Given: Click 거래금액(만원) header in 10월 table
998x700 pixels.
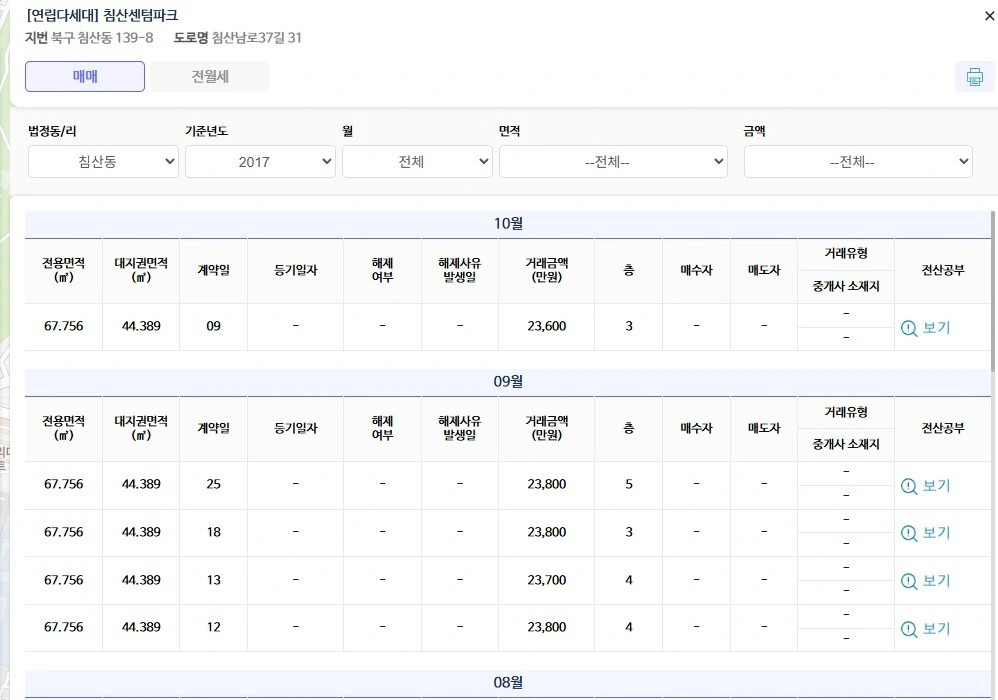Looking at the screenshot, I should click(547, 270).
